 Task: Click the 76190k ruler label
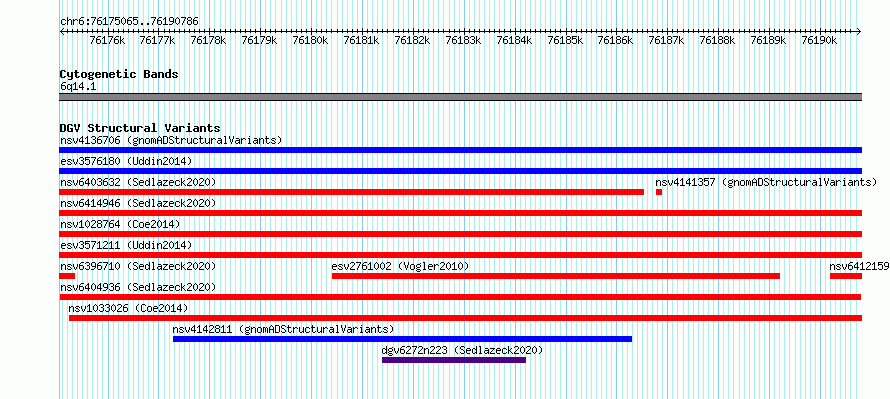tap(820, 40)
